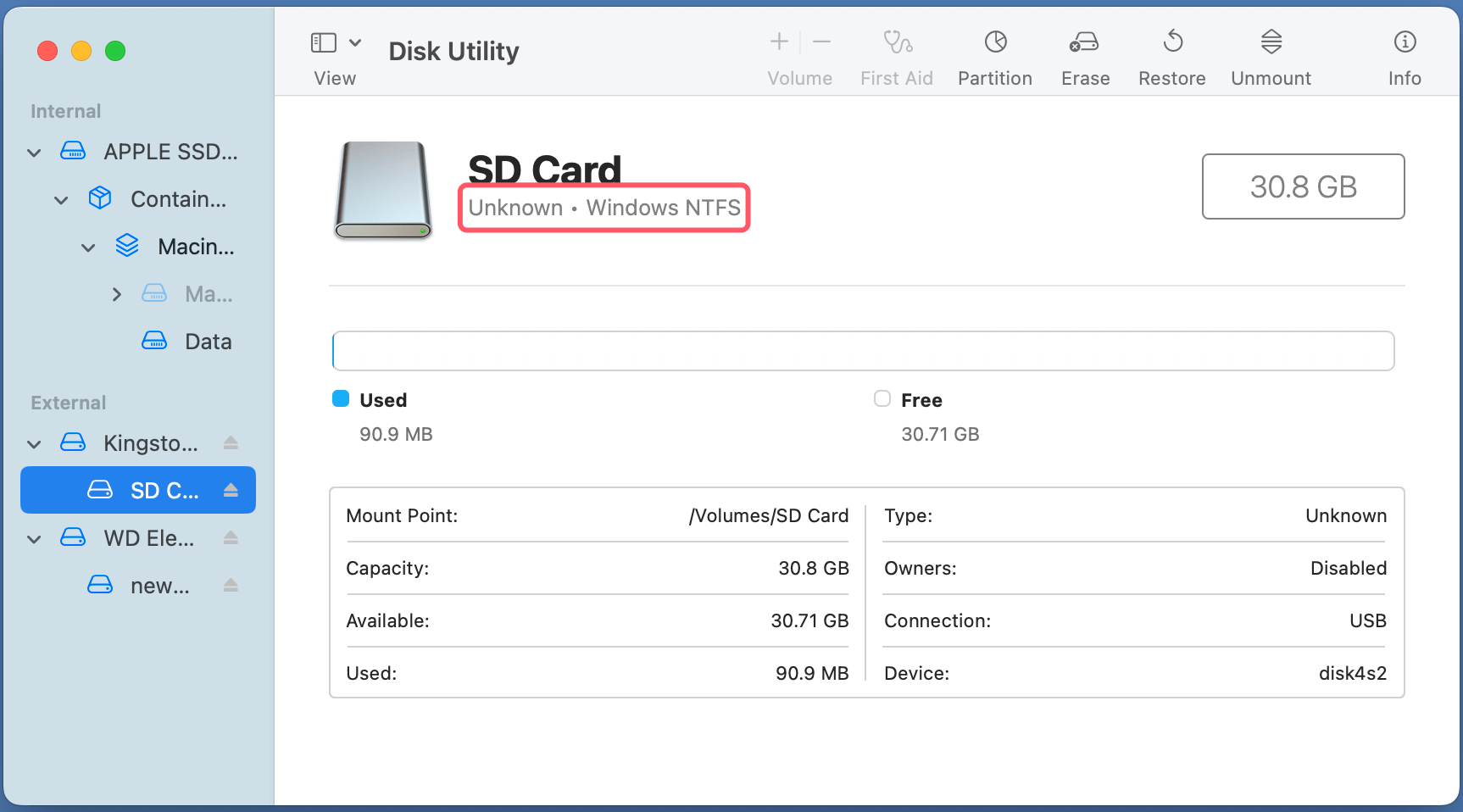
Task: Click the minus volume button
Action: (820, 41)
